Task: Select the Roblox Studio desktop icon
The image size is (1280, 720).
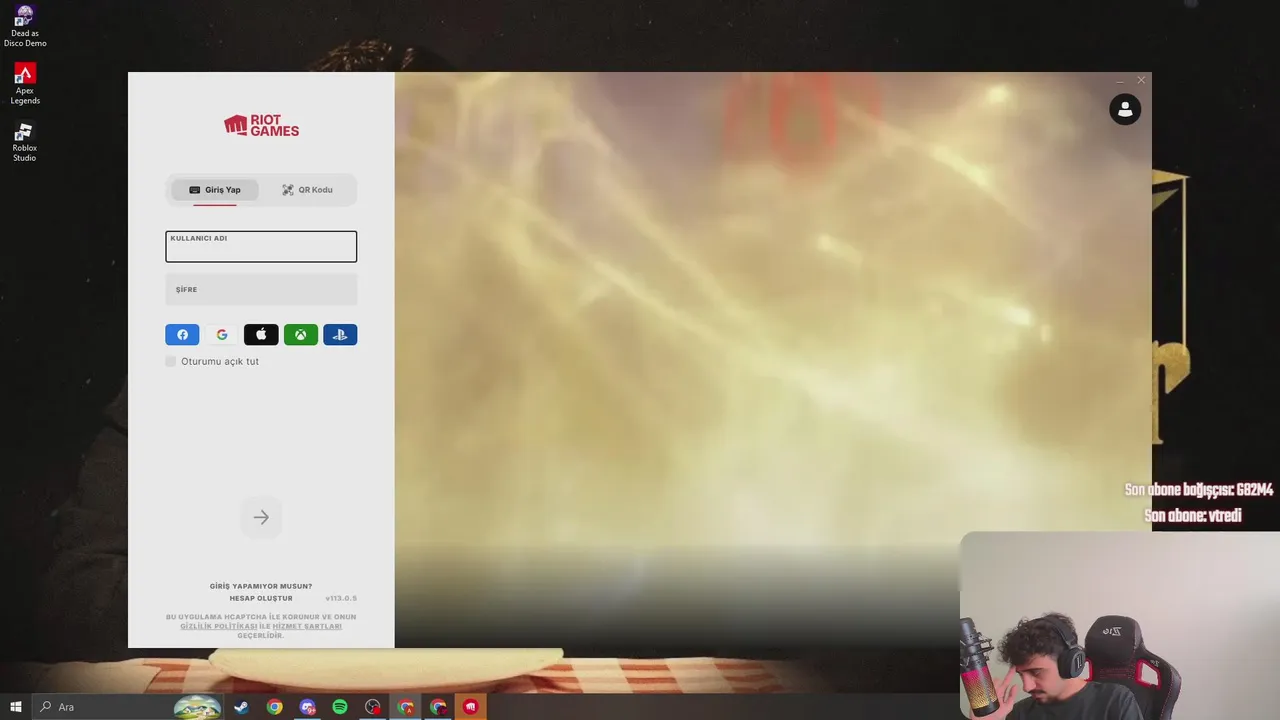Action: 25,142
